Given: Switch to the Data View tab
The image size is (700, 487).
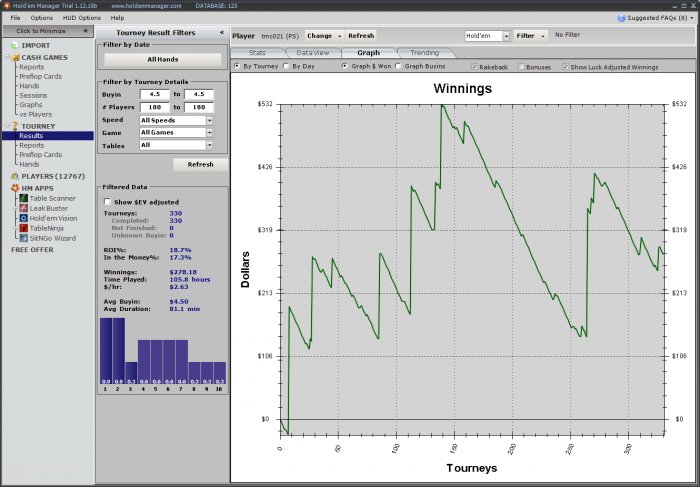Looking at the screenshot, I should (312, 52).
